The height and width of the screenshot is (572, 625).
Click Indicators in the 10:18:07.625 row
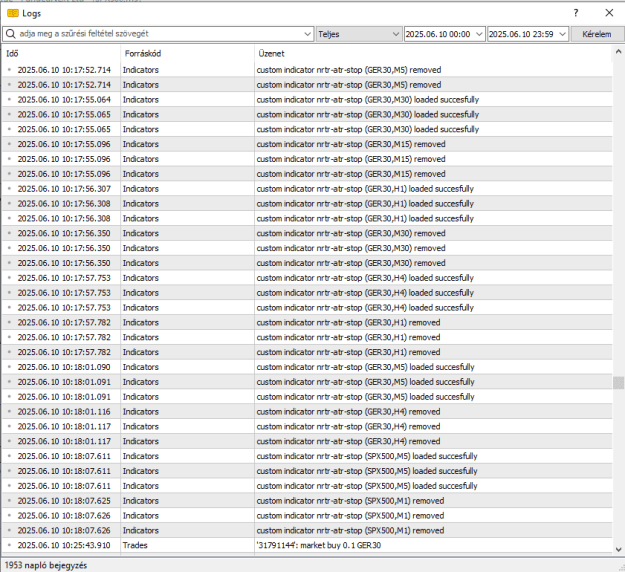[140, 501]
